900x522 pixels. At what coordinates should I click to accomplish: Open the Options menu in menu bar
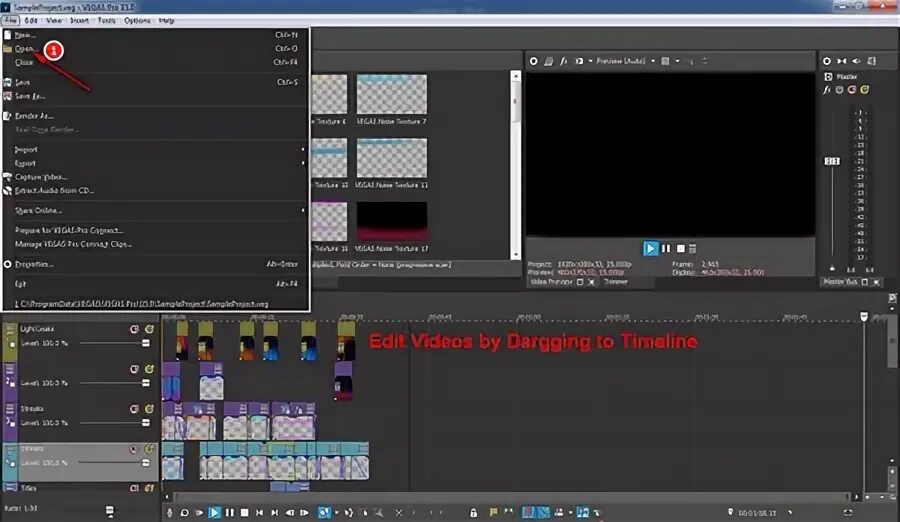(x=137, y=20)
